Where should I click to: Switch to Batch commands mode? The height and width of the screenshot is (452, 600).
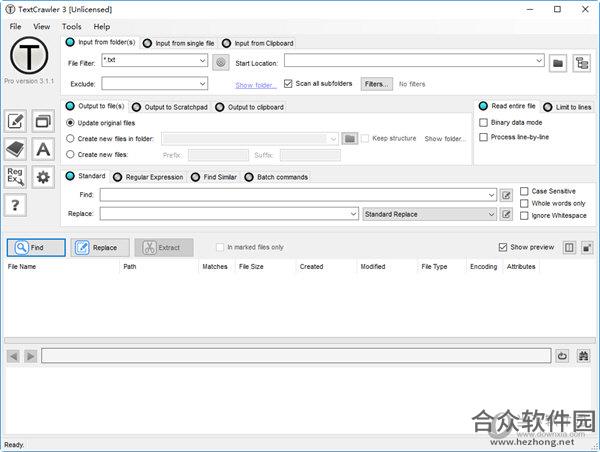[277, 177]
